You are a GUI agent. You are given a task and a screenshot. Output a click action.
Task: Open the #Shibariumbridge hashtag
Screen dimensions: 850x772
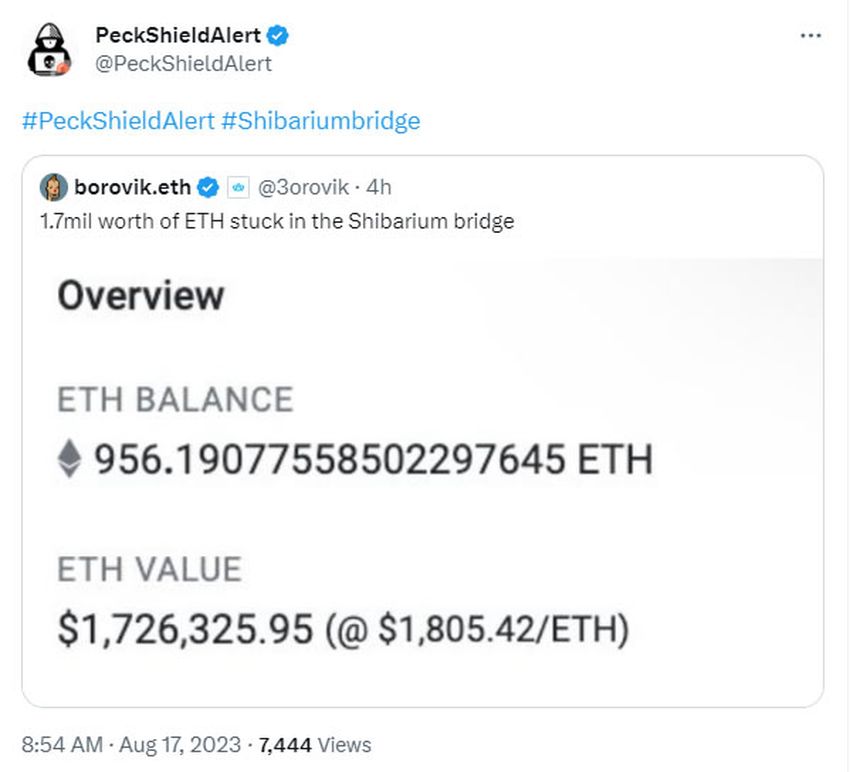tap(321, 120)
